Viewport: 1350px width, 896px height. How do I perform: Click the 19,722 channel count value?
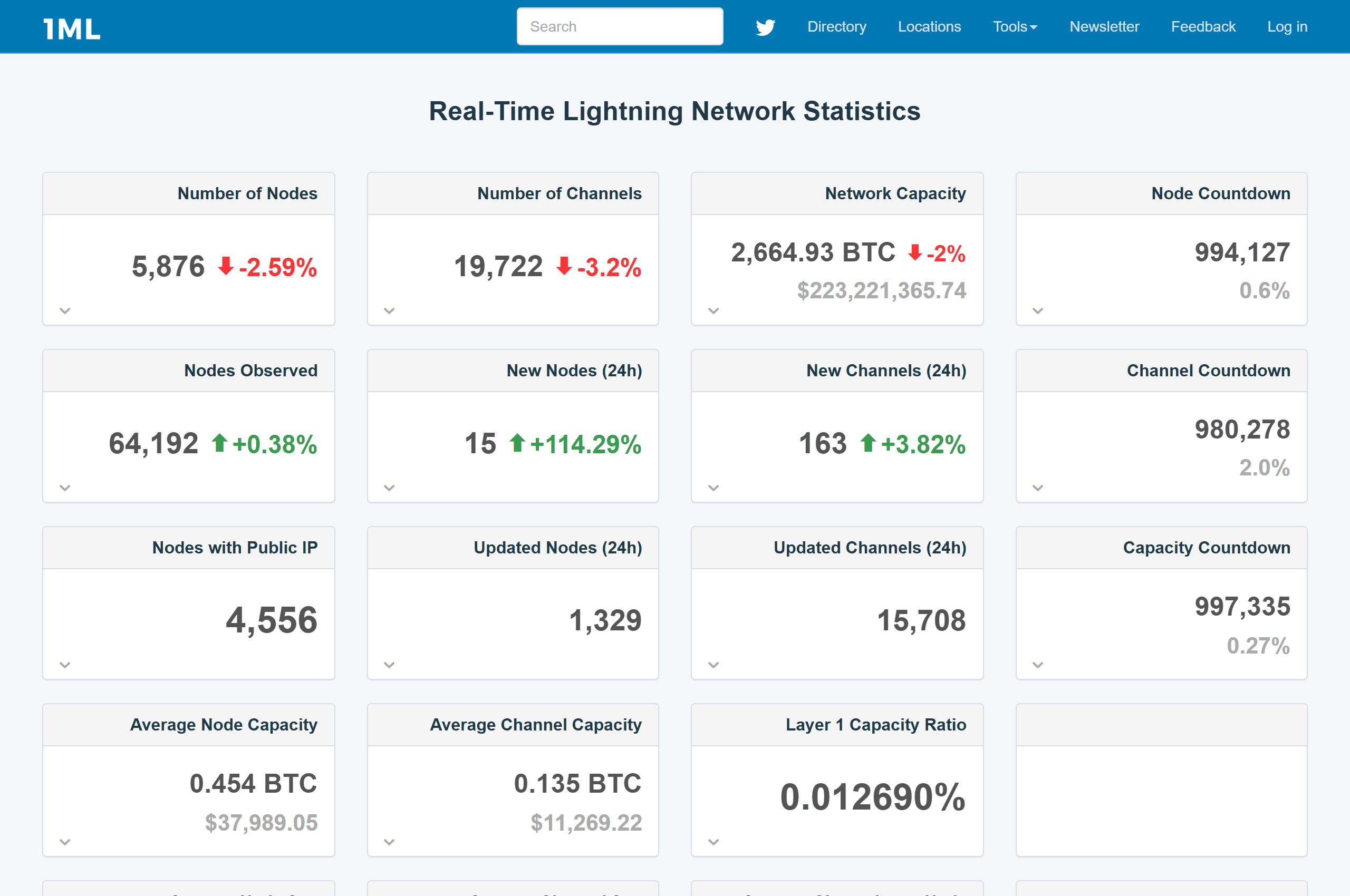pyautogui.click(x=498, y=267)
